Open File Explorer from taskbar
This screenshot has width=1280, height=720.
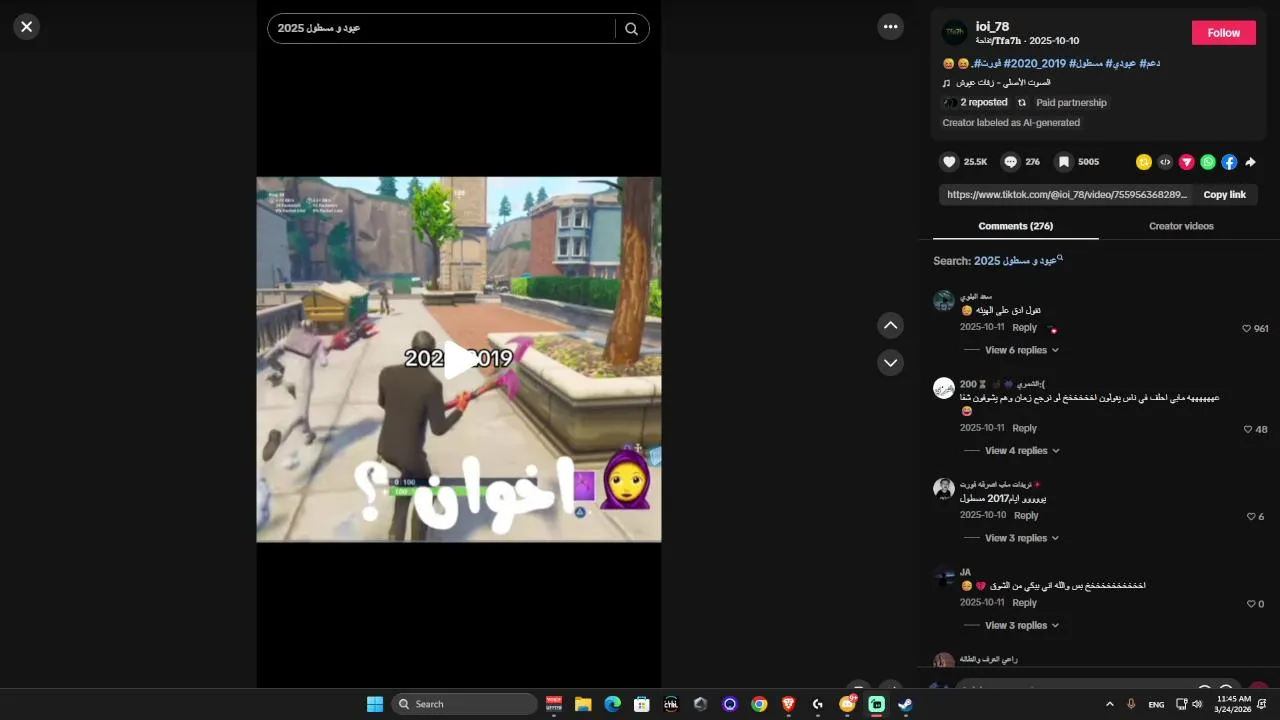[583, 704]
